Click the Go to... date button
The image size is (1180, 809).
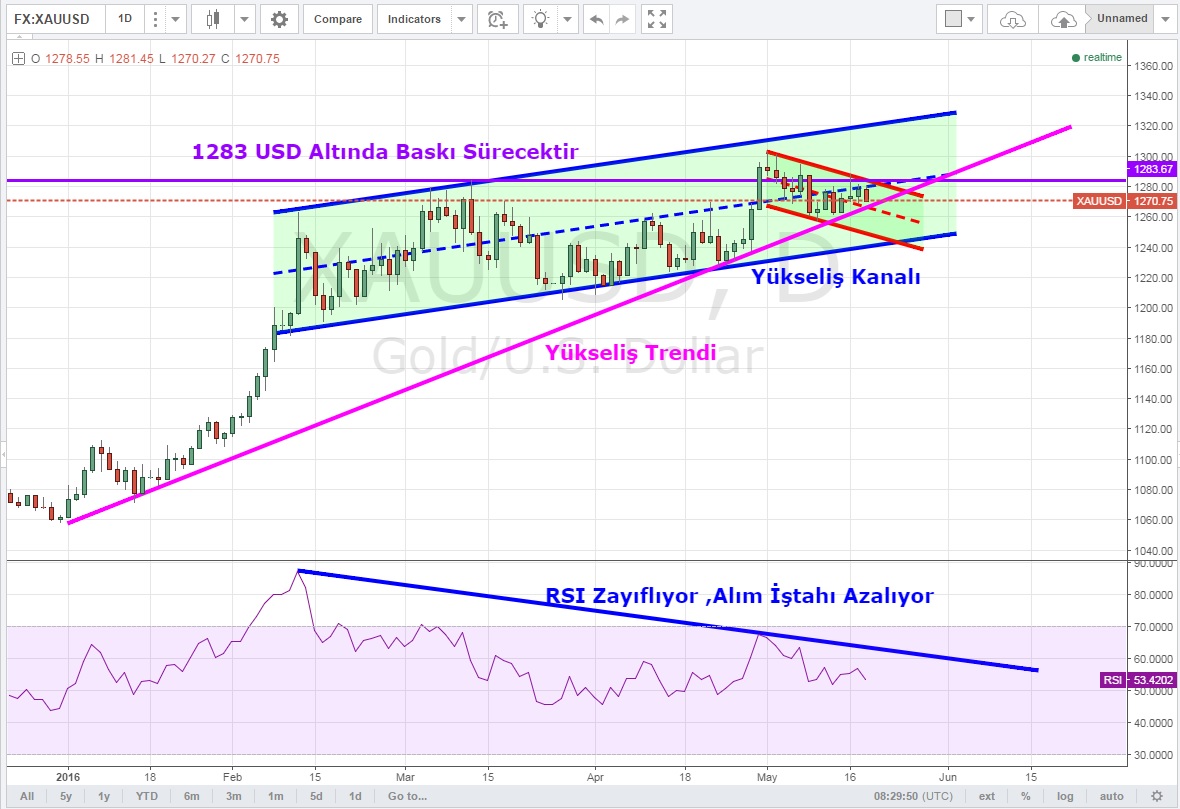pyautogui.click(x=407, y=797)
